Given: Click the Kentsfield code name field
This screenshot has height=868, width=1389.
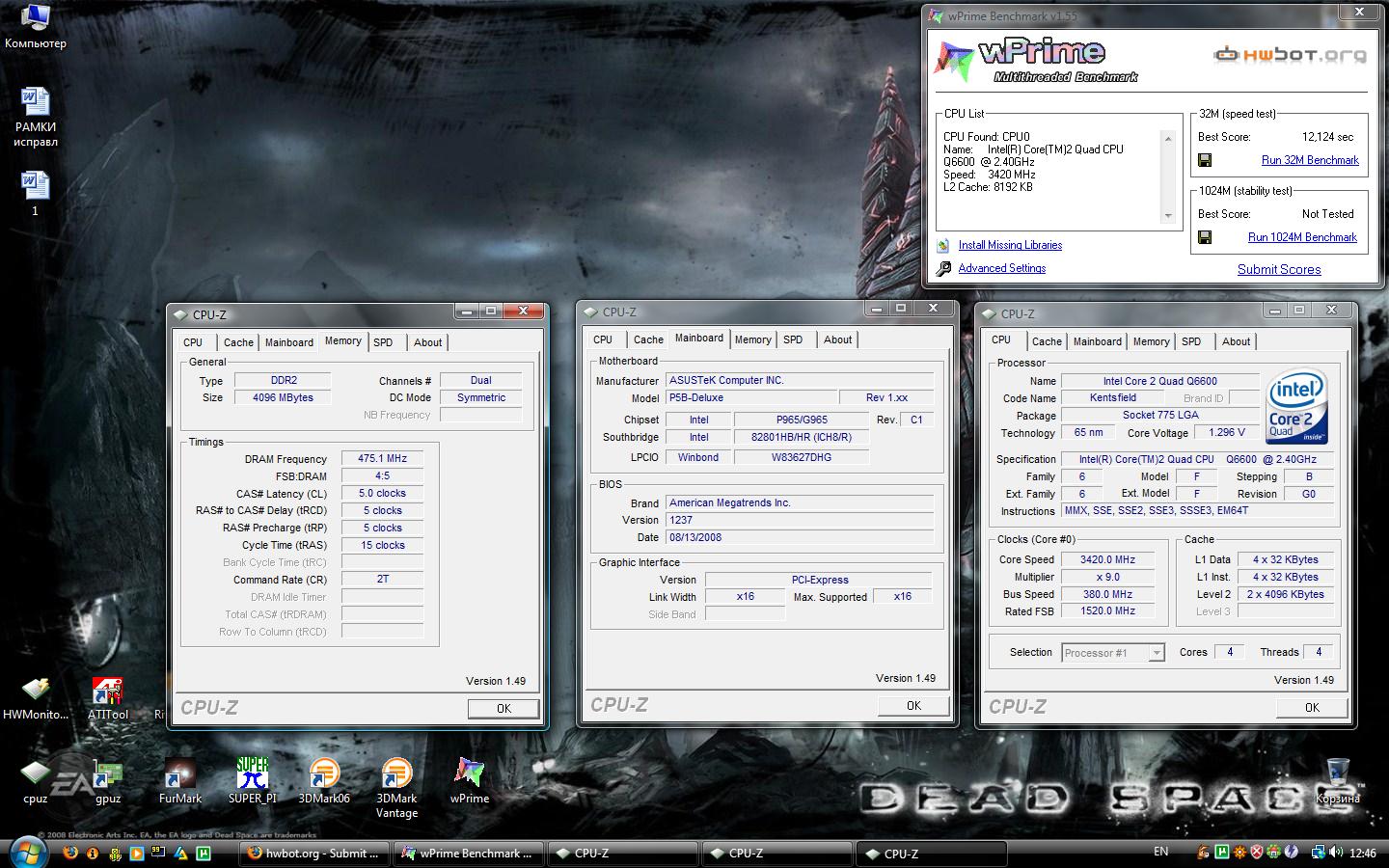Looking at the screenshot, I should point(1112,397).
